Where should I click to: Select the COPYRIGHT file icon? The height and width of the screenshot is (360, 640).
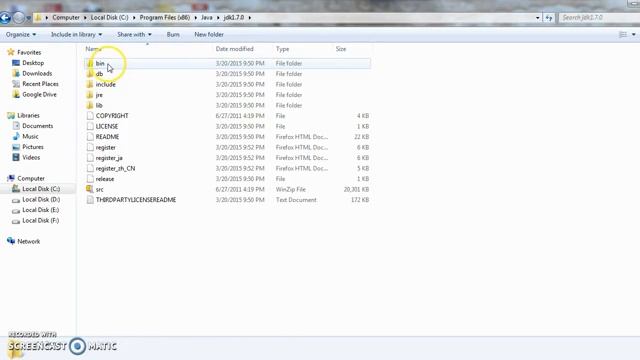click(90, 116)
